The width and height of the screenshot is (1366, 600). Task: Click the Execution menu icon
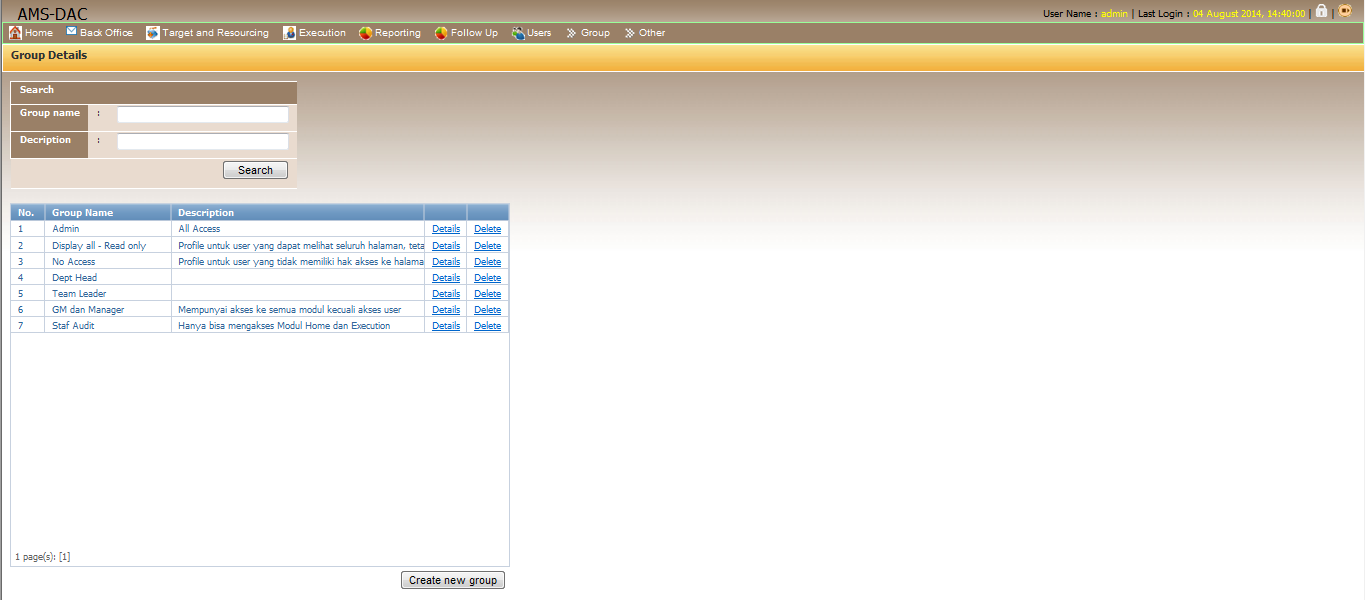[x=289, y=33]
